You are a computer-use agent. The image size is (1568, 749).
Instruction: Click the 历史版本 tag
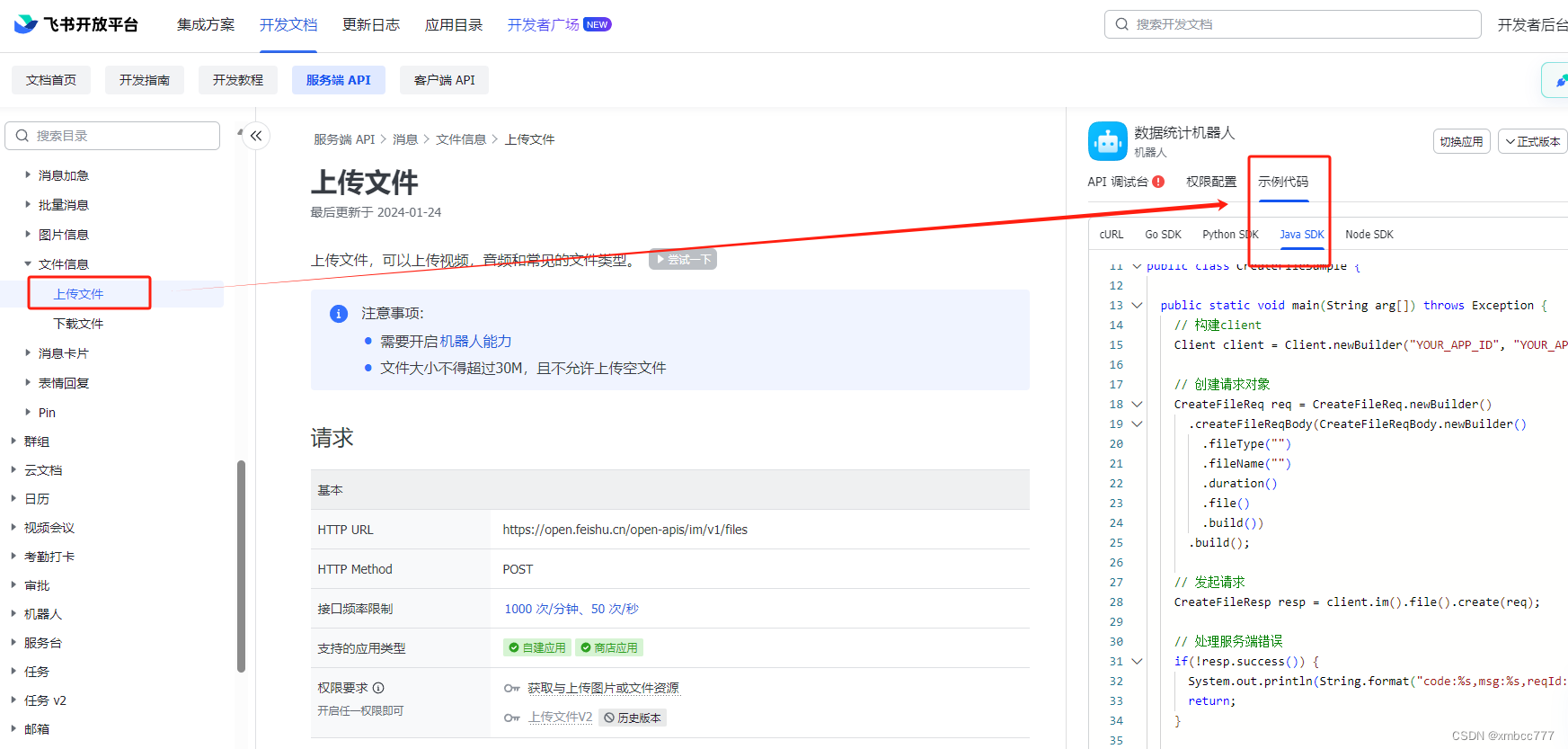tap(633, 718)
